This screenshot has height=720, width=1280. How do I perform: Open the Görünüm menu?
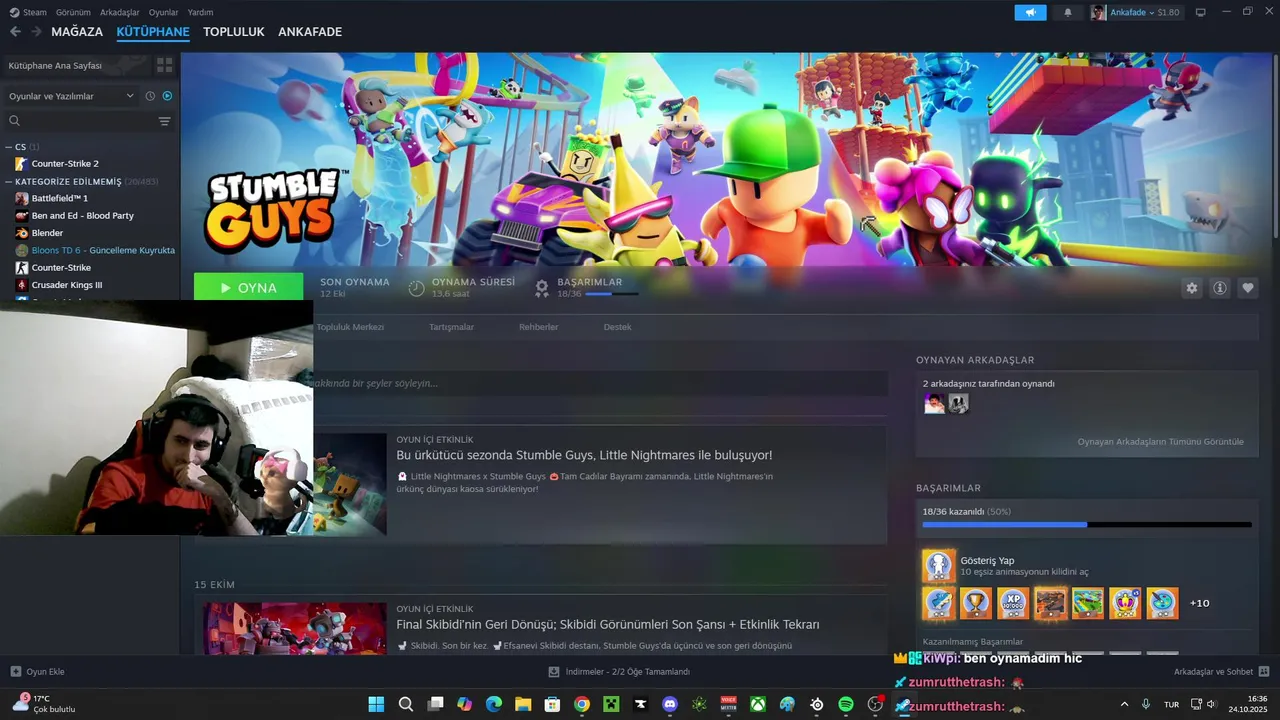[73, 12]
